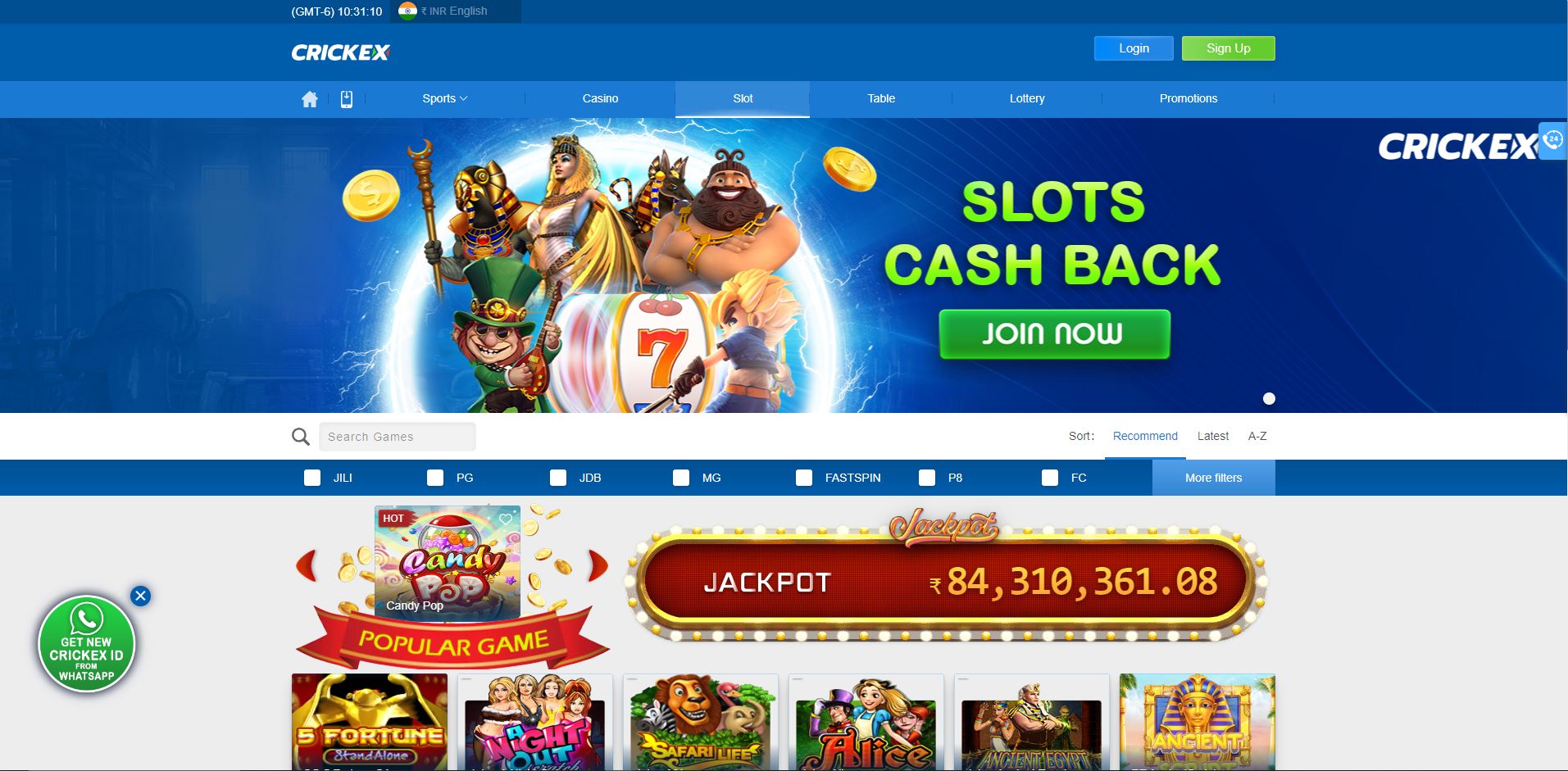
Task: Favorite Candy Pop with the heart icon
Action: click(x=506, y=519)
